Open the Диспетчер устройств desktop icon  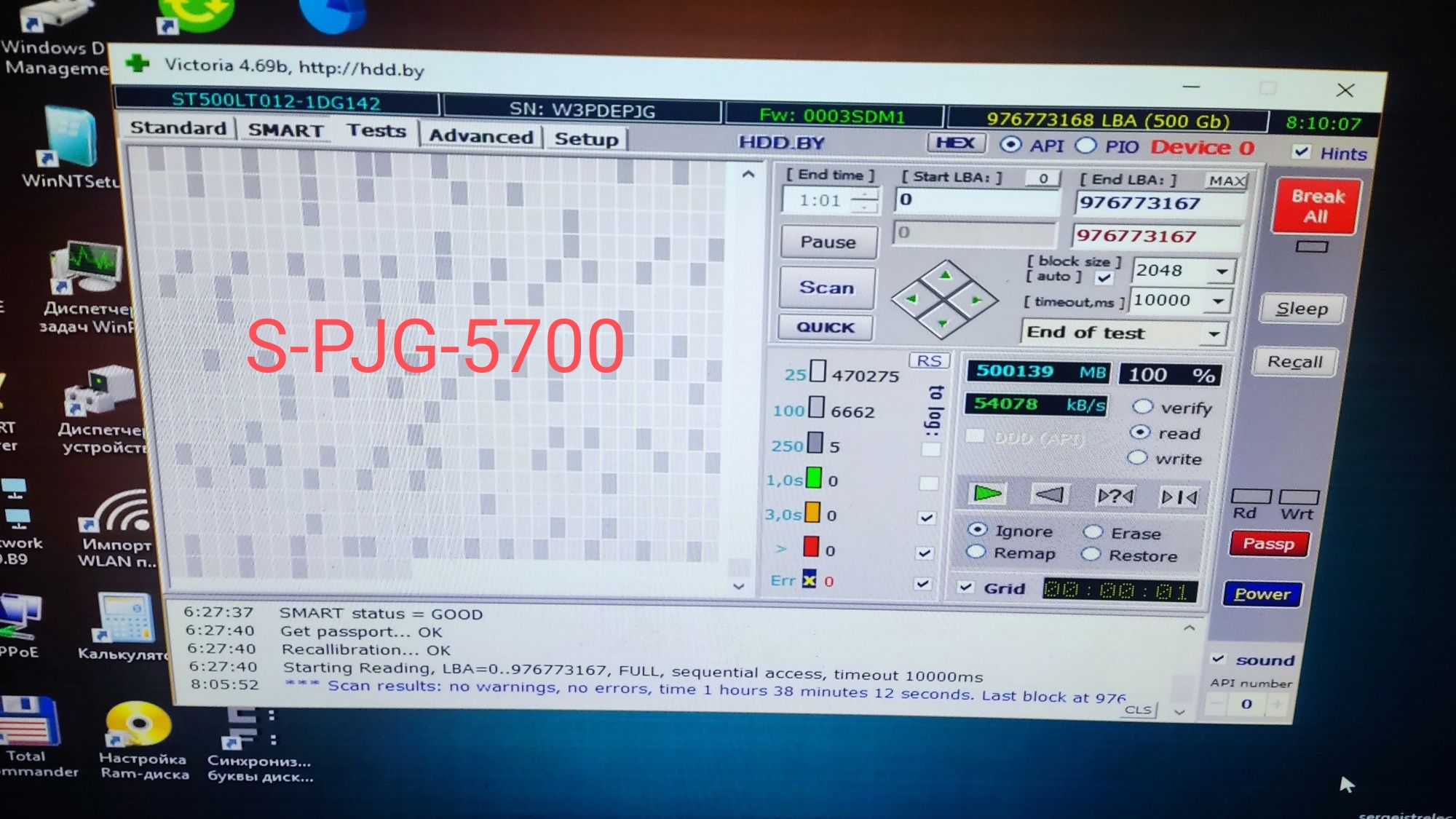pyautogui.click(x=102, y=409)
